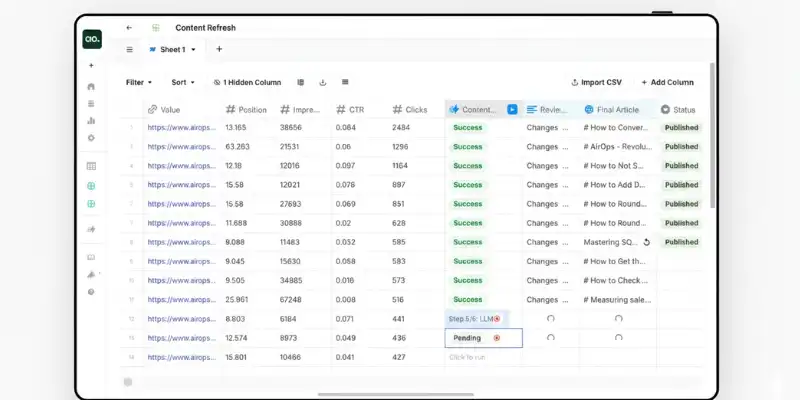Open the hamburger menu beside Sheet 1
The width and height of the screenshot is (800, 400).
(130, 49)
